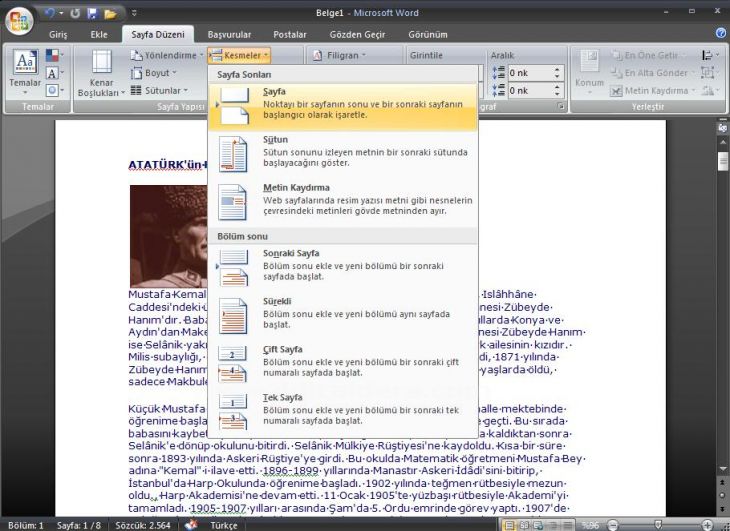Click En Alta Gönder button
The image size is (730, 531).
tap(652, 73)
